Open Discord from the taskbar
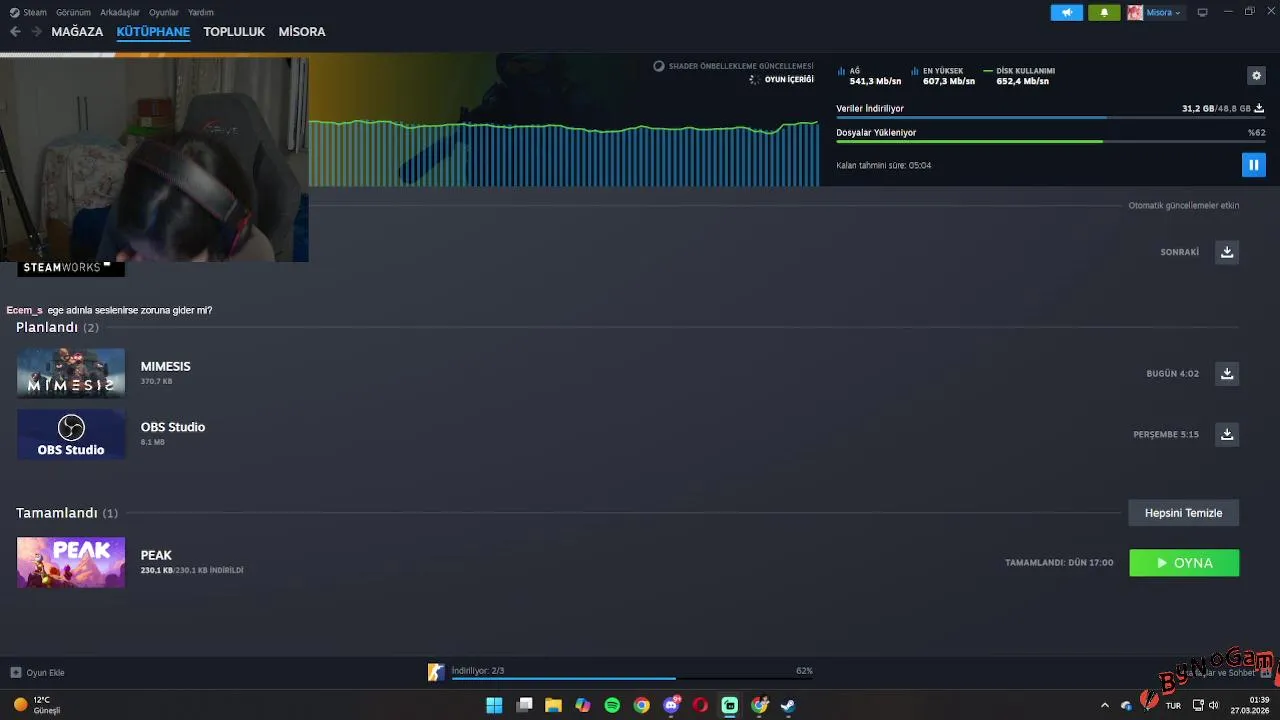Screen dimensions: 1280x720 (671, 705)
